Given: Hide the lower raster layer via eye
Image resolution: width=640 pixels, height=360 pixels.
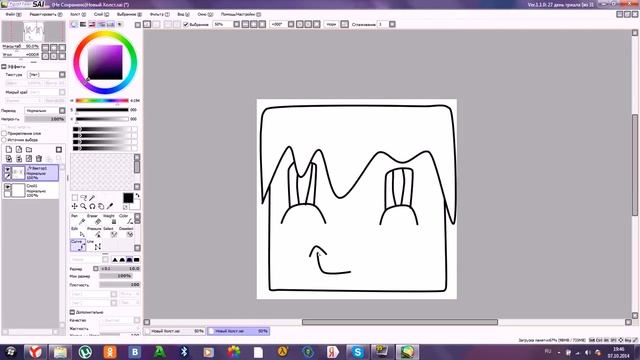Looking at the screenshot, I should (7, 187).
